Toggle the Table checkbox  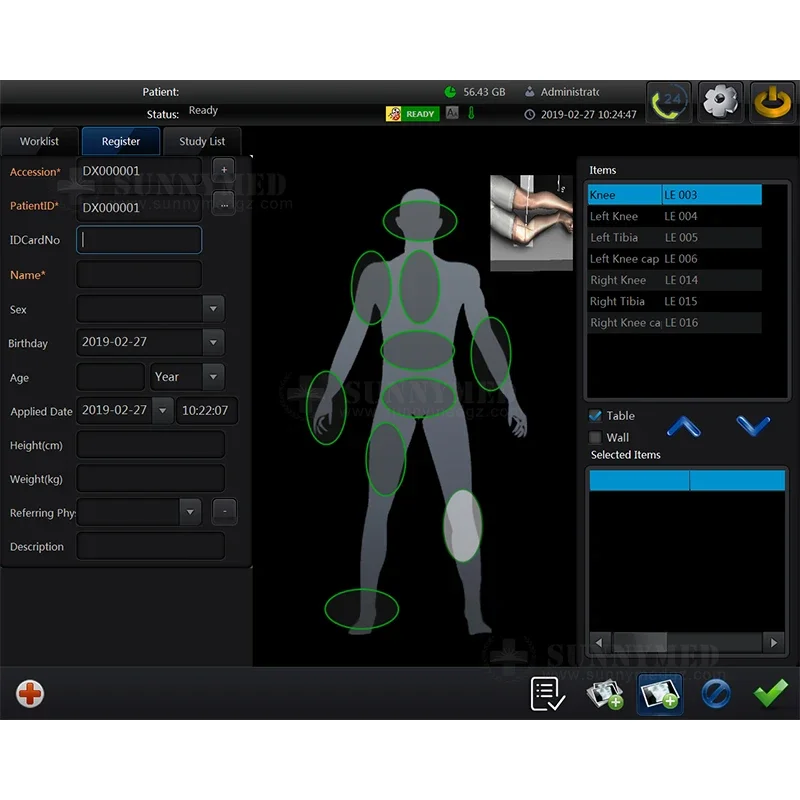pos(595,415)
